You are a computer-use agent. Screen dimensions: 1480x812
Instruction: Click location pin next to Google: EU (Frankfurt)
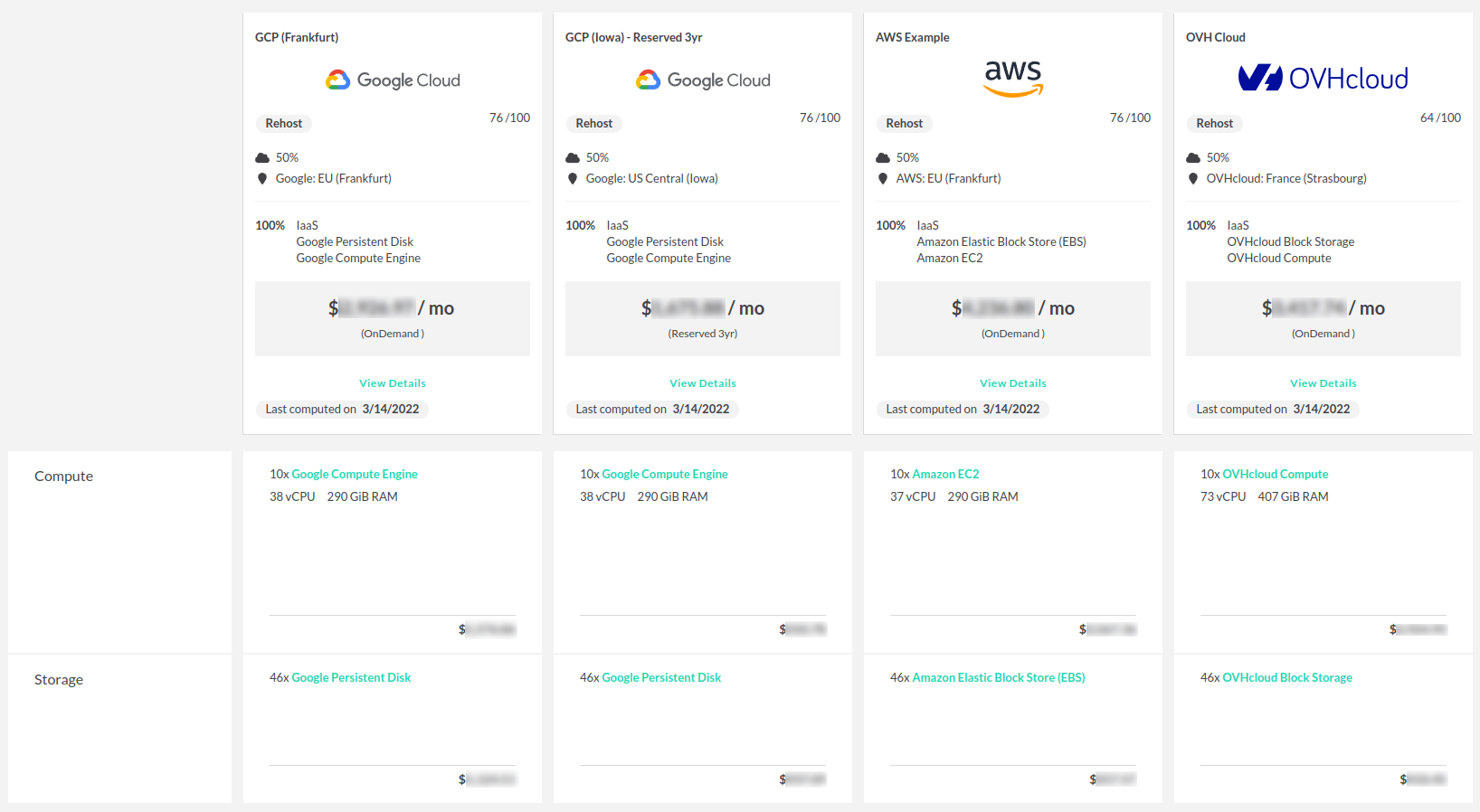tap(262, 178)
